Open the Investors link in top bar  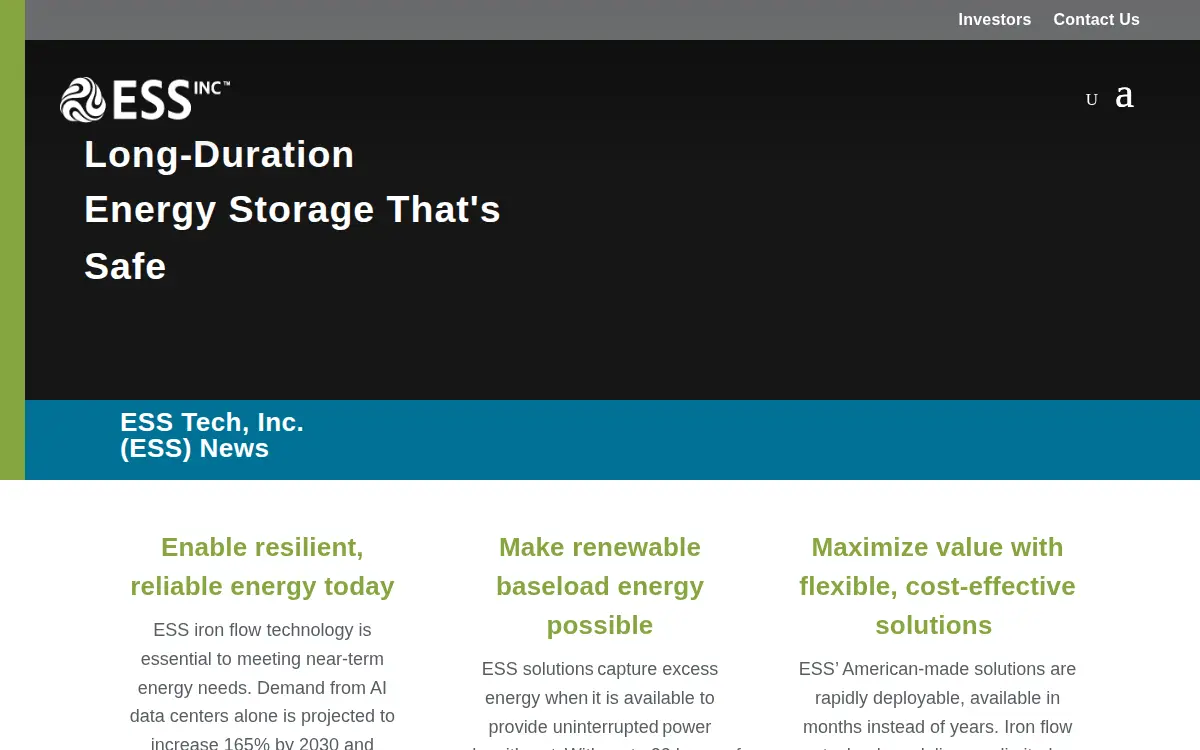click(x=994, y=20)
